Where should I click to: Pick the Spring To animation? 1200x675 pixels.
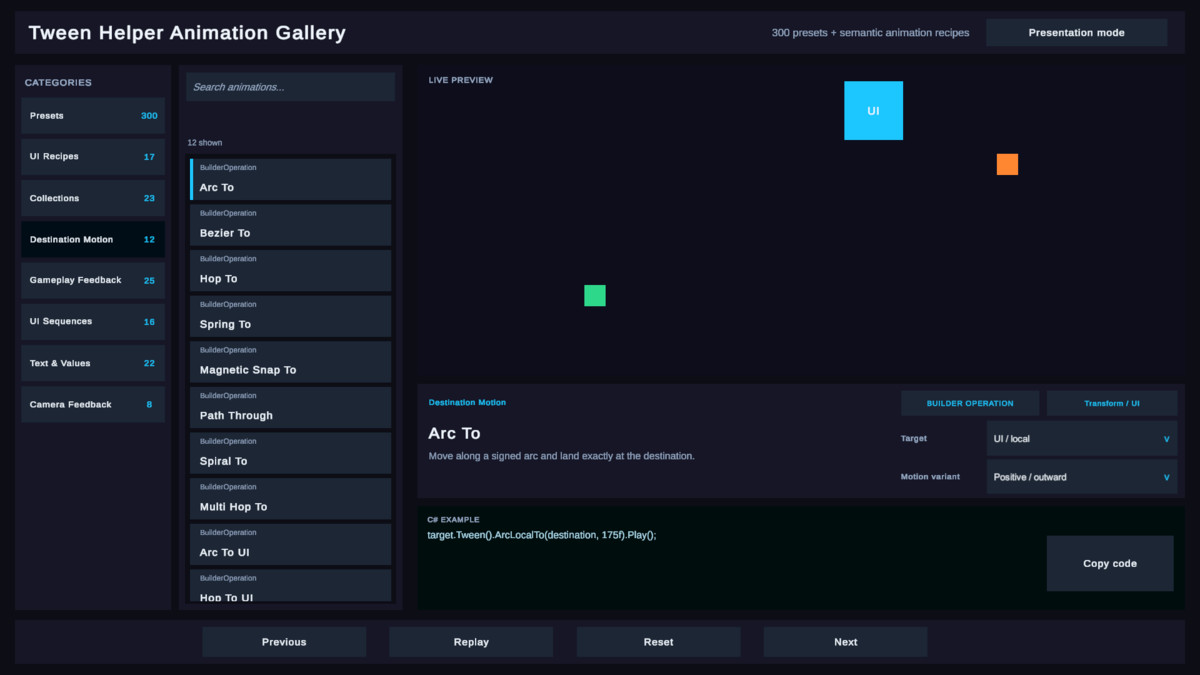tap(290, 316)
